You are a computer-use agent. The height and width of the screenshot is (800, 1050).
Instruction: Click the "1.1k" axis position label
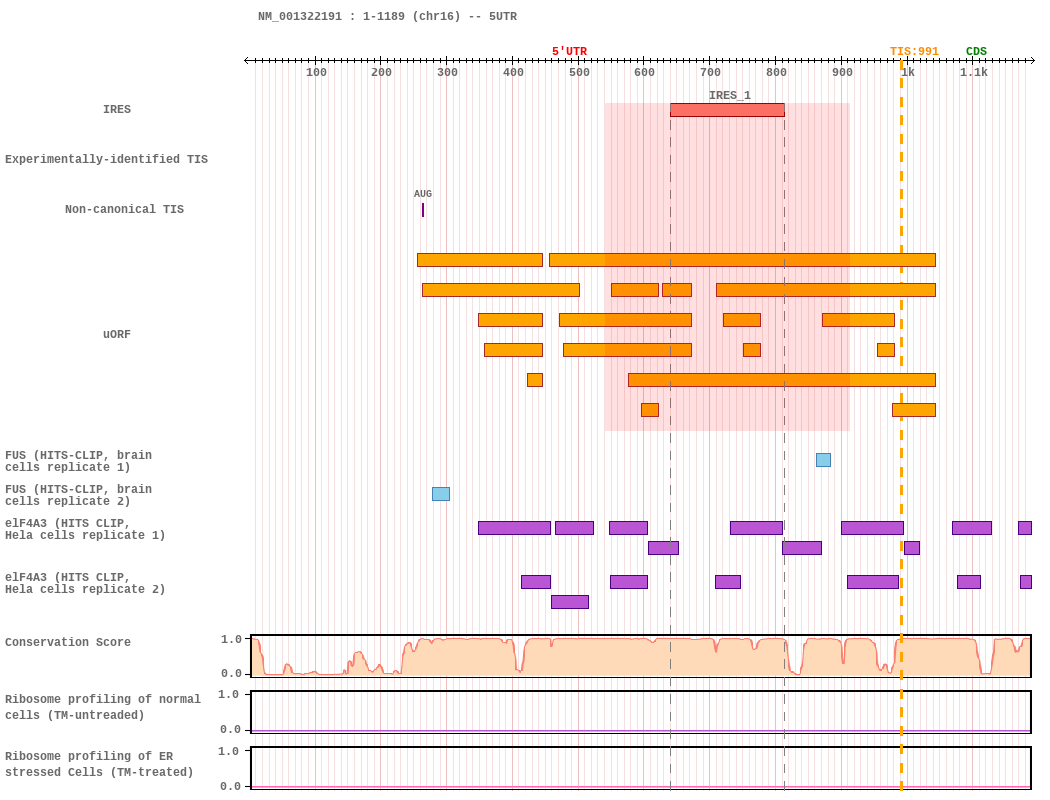point(974,72)
